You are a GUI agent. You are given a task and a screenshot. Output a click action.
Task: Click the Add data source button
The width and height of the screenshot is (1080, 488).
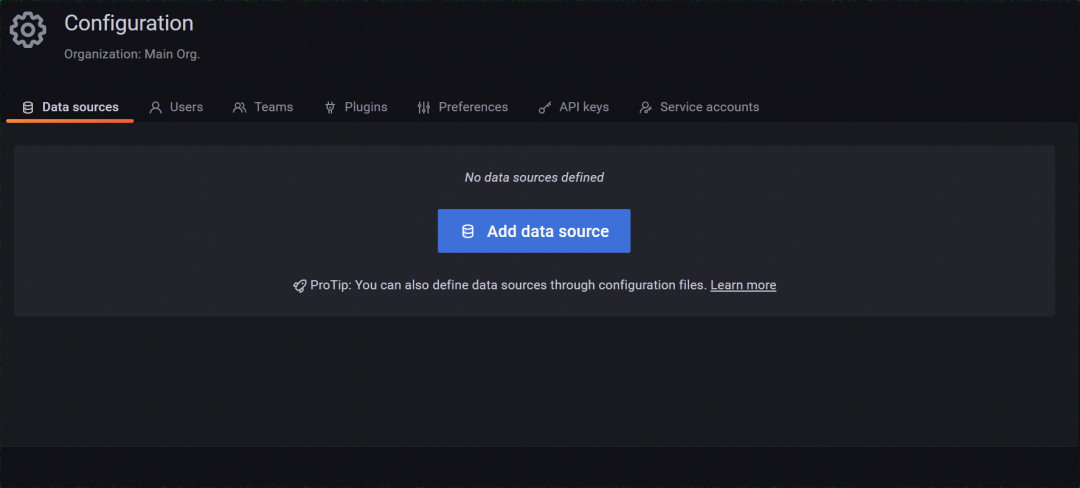point(534,231)
